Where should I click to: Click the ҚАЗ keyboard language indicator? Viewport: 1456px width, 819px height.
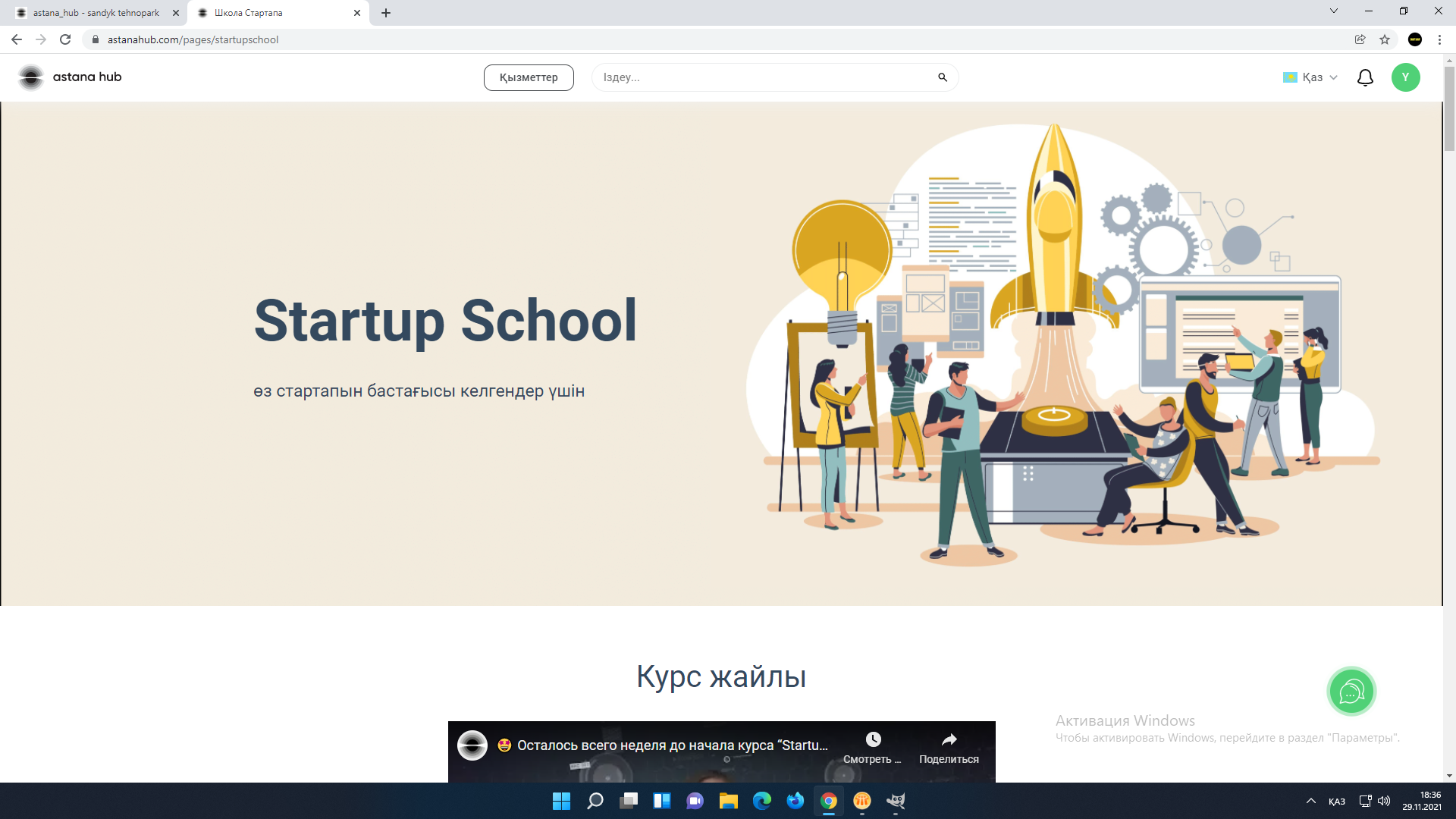tap(1337, 802)
